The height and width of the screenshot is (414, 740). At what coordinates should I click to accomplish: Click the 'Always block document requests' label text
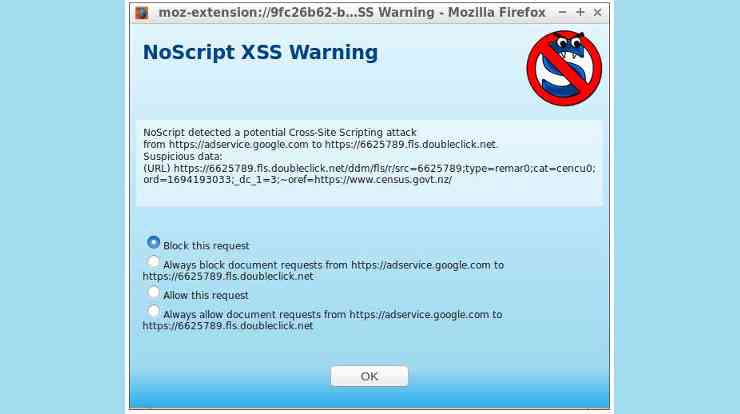click(323, 270)
